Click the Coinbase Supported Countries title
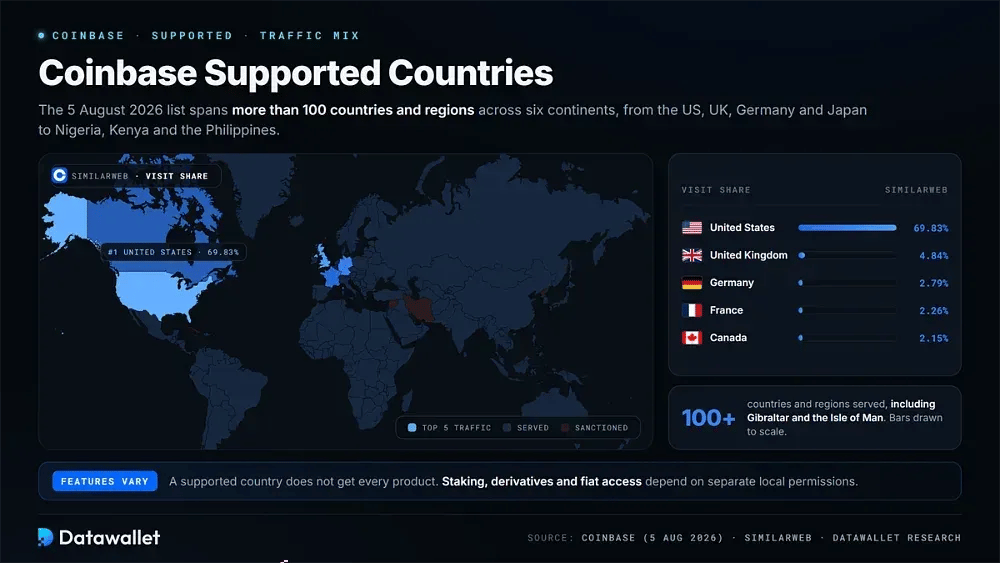This screenshot has width=1000, height=563. (296, 73)
